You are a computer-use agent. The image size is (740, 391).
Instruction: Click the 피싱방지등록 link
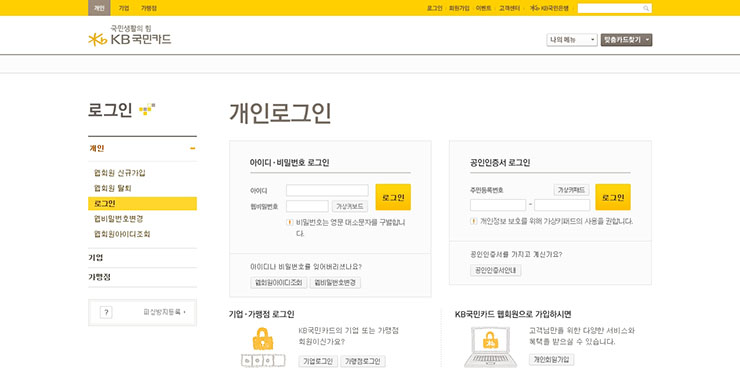[x=164, y=312]
